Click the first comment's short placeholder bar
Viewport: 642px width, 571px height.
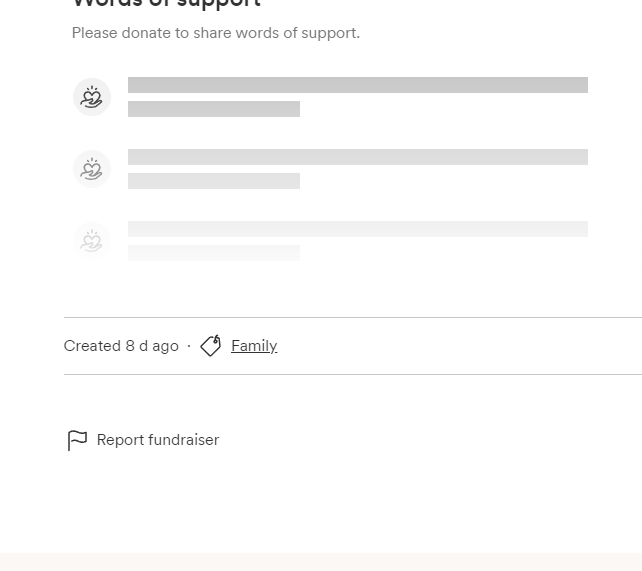(214, 109)
